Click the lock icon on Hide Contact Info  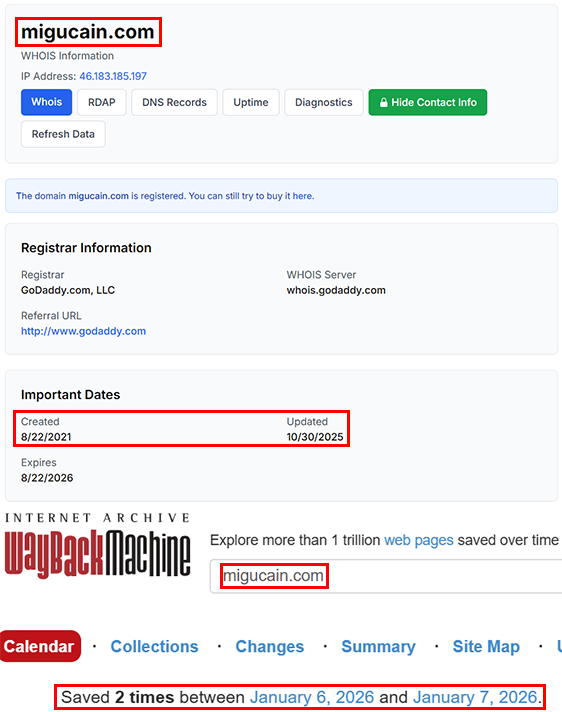tap(384, 102)
